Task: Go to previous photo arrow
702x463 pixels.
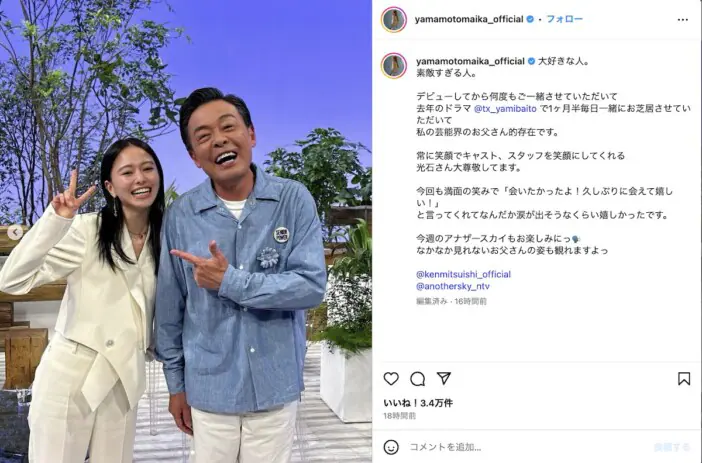Action: (15, 232)
